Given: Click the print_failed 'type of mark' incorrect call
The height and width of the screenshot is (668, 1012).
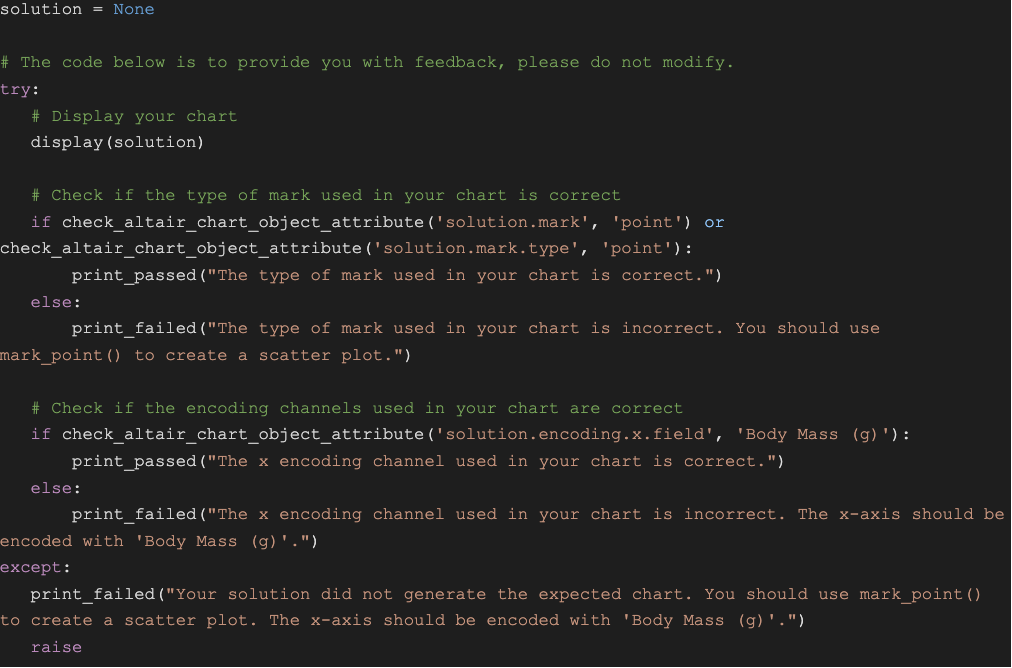Looking at the screenshot, I should point(475,328).
